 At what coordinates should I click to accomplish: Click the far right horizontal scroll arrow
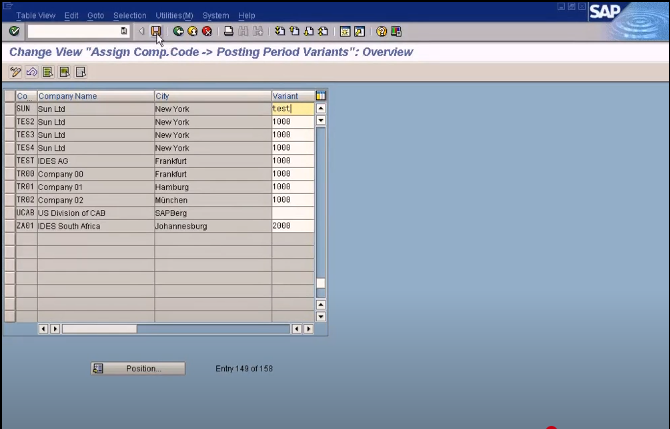point(309,329)
